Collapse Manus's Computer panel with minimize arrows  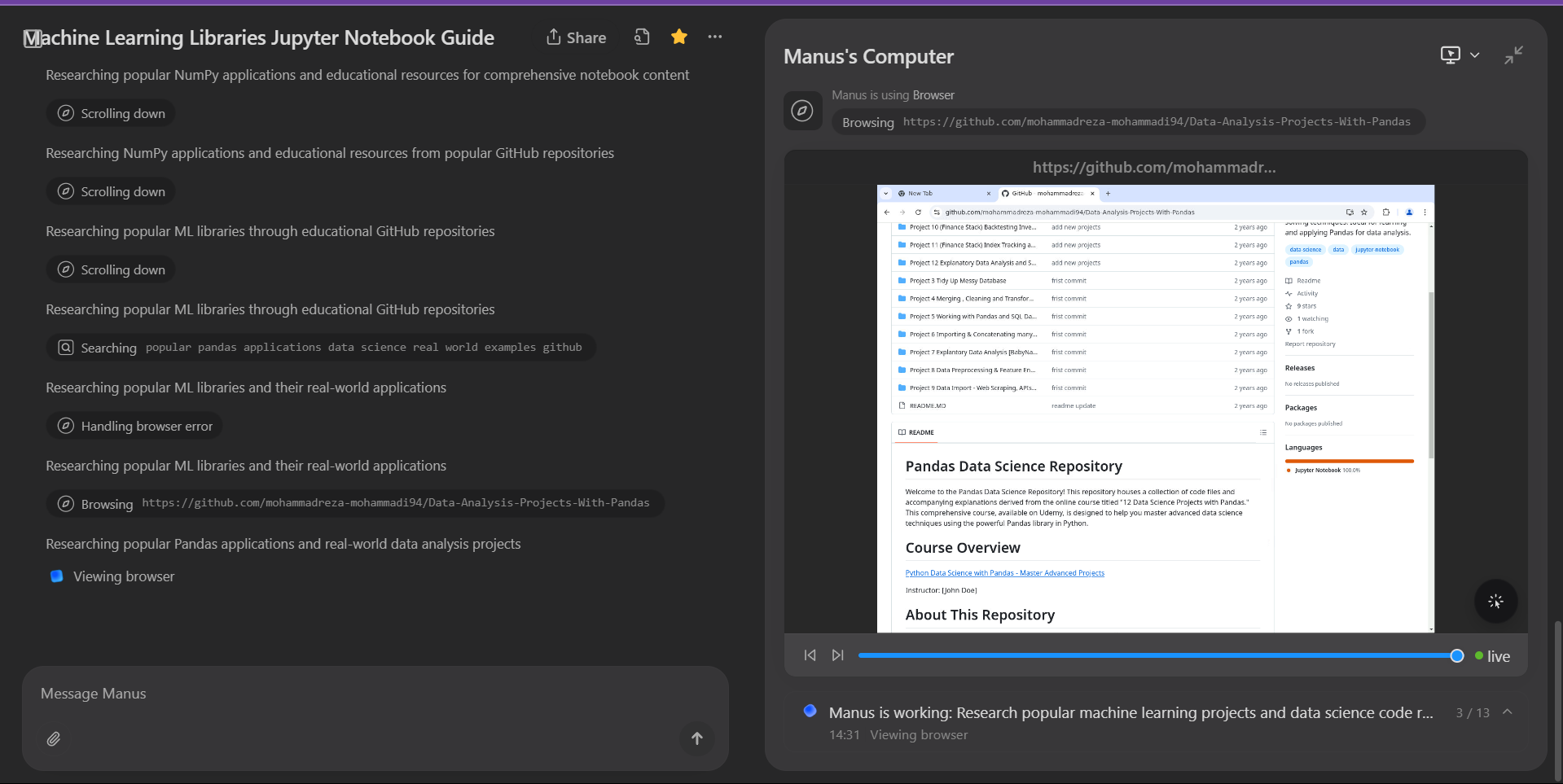1513,55
